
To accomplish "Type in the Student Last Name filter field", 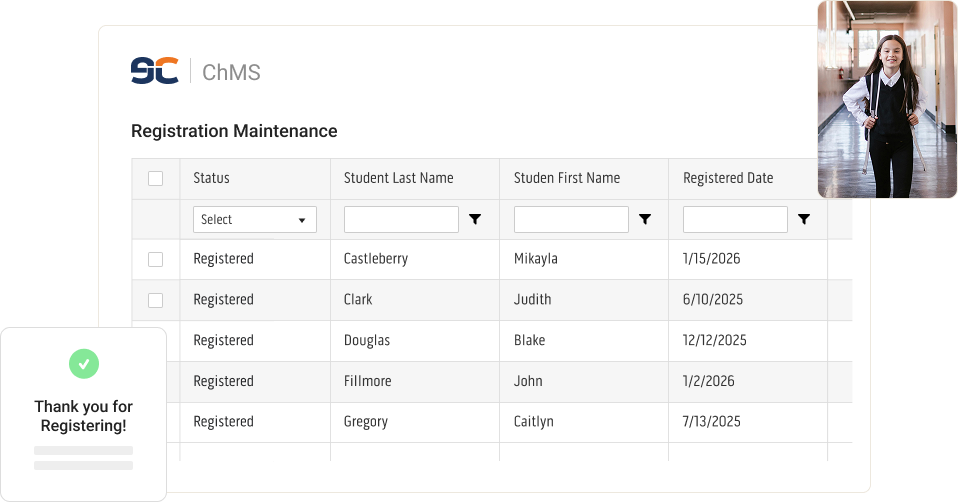I will point(401,219).
